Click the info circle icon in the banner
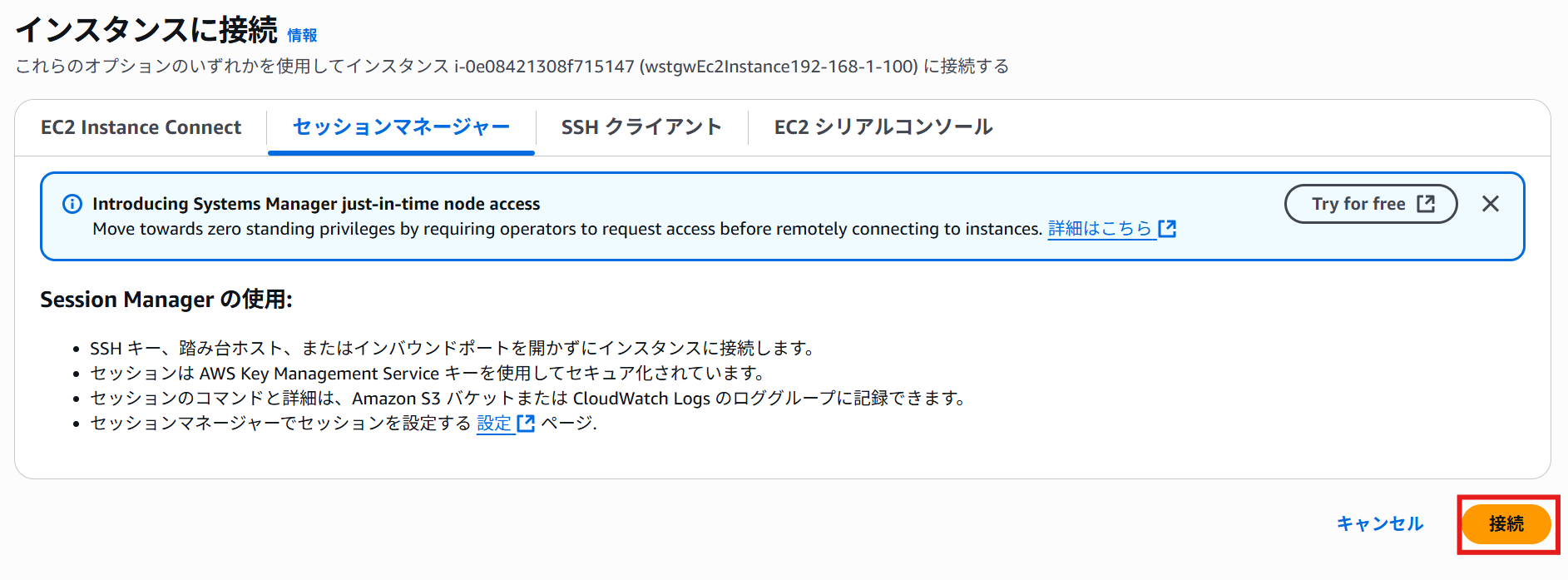The height and width of the screenshot is (580, 1568). coord(72,204)
